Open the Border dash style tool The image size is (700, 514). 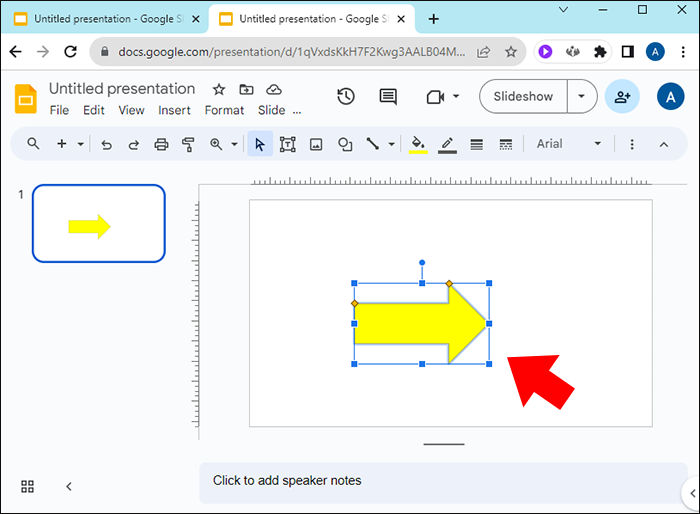[505, 144]
